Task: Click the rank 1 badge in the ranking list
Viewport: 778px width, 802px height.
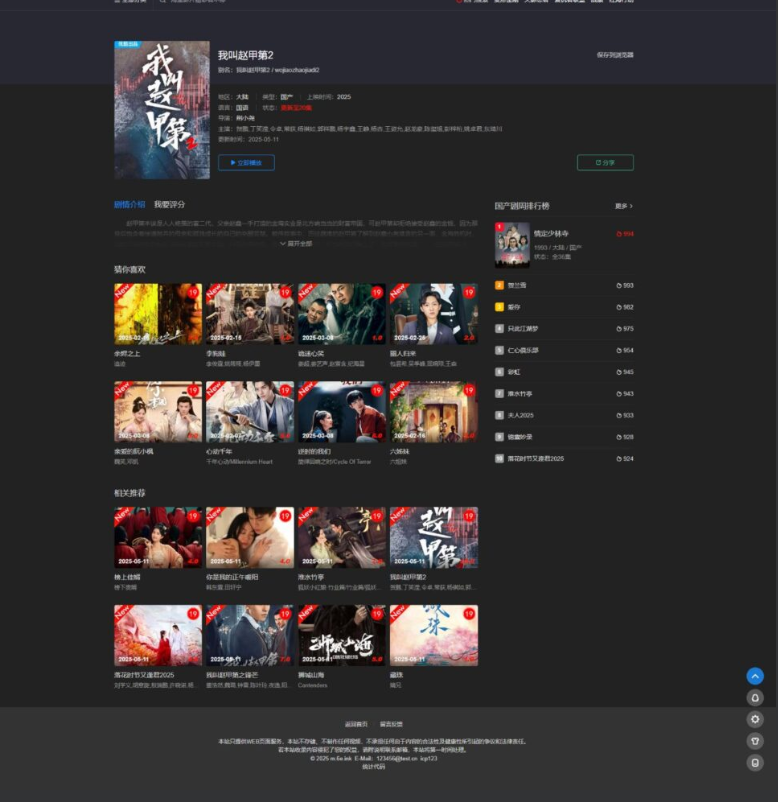Action: (499, 227)
